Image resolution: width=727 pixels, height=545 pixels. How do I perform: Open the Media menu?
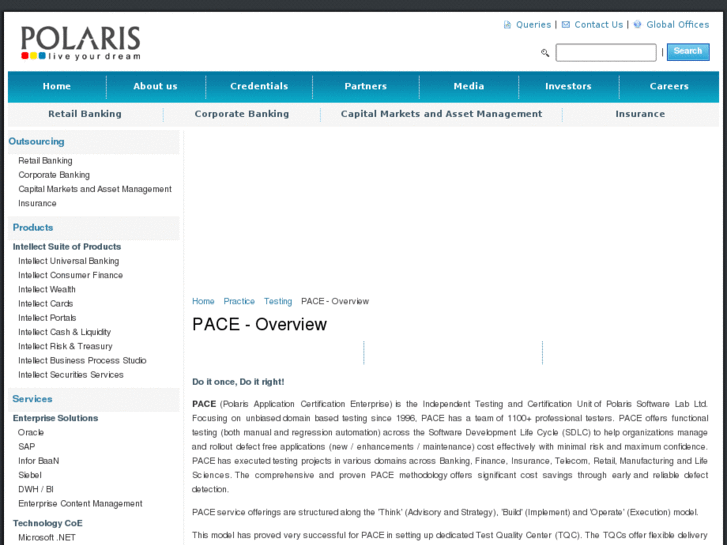[x=469, y=86]
